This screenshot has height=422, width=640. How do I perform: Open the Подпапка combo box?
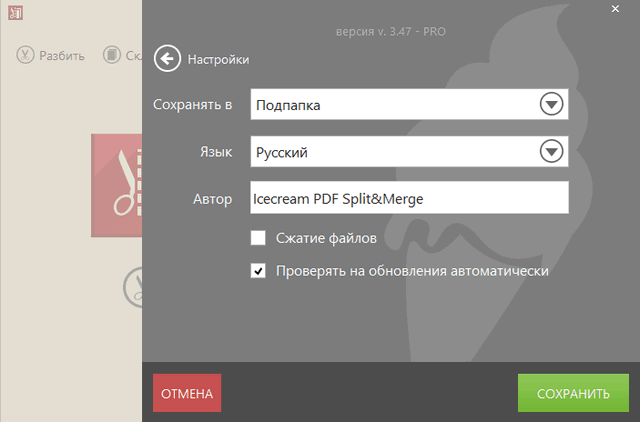390,104
